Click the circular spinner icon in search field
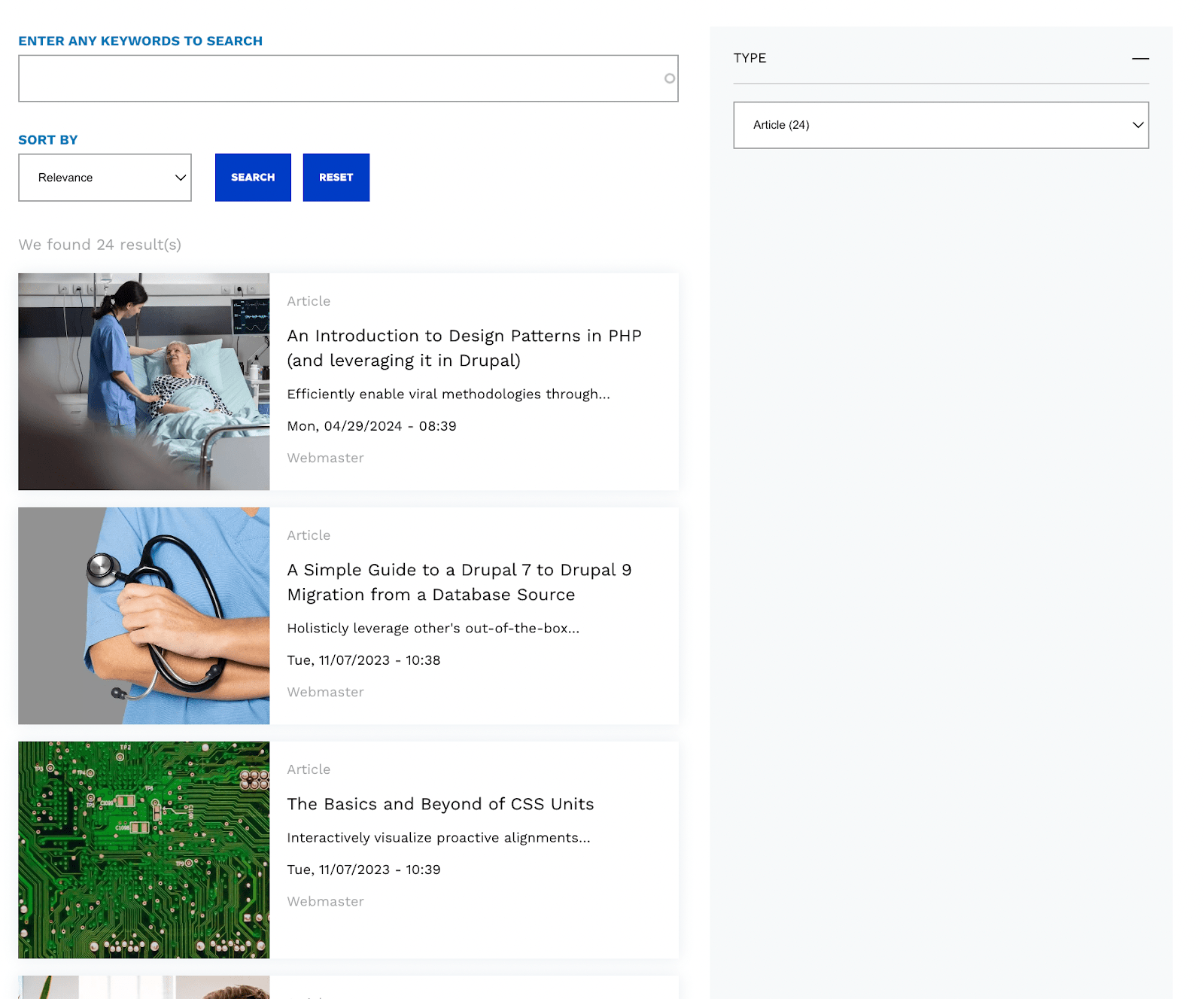1204x999 pixels. (x=669, y=78)
